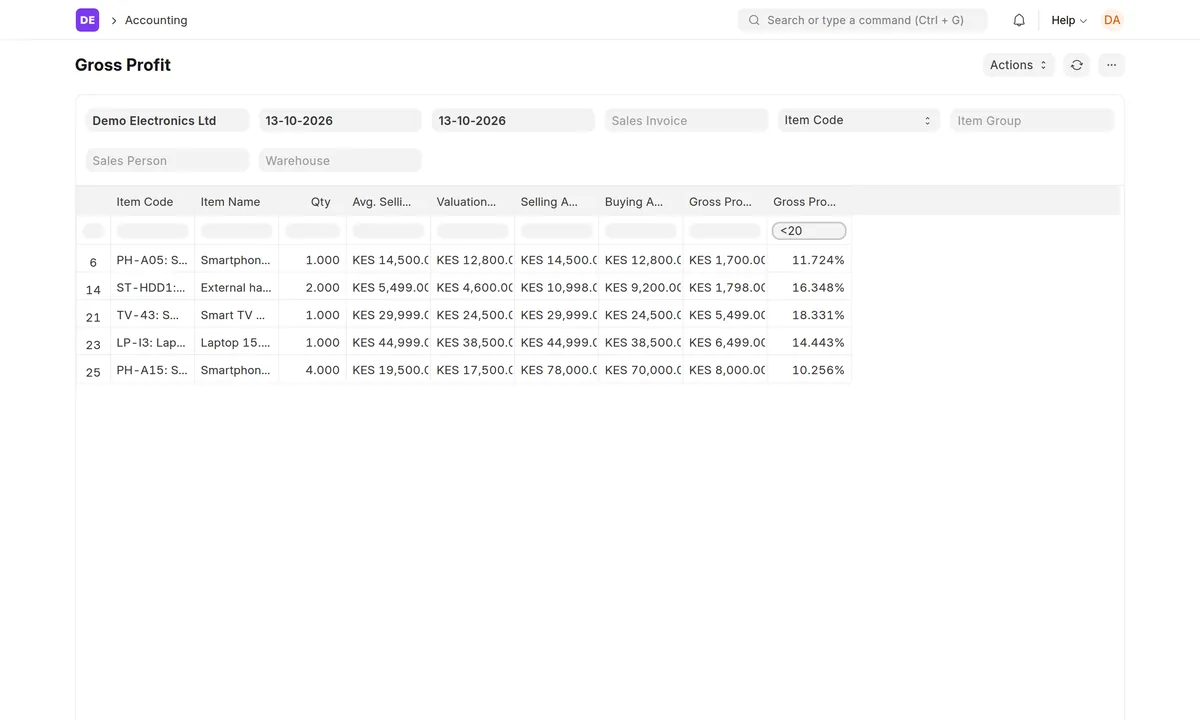This screenshot has width=1200, height=720.
Task: Focus the search or command bar
Action: click(862, 20)
